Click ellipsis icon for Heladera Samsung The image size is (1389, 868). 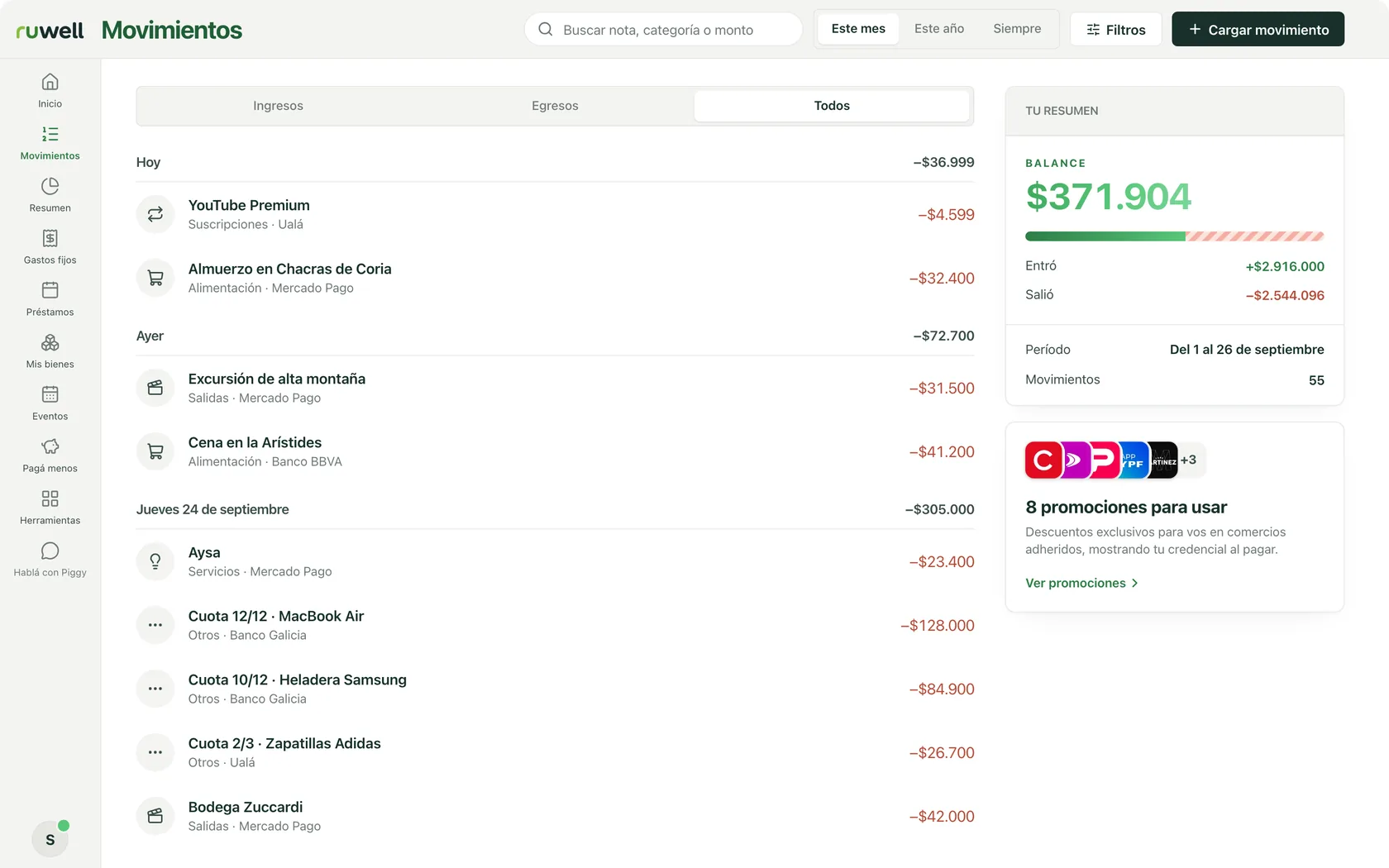pos(155,689)
